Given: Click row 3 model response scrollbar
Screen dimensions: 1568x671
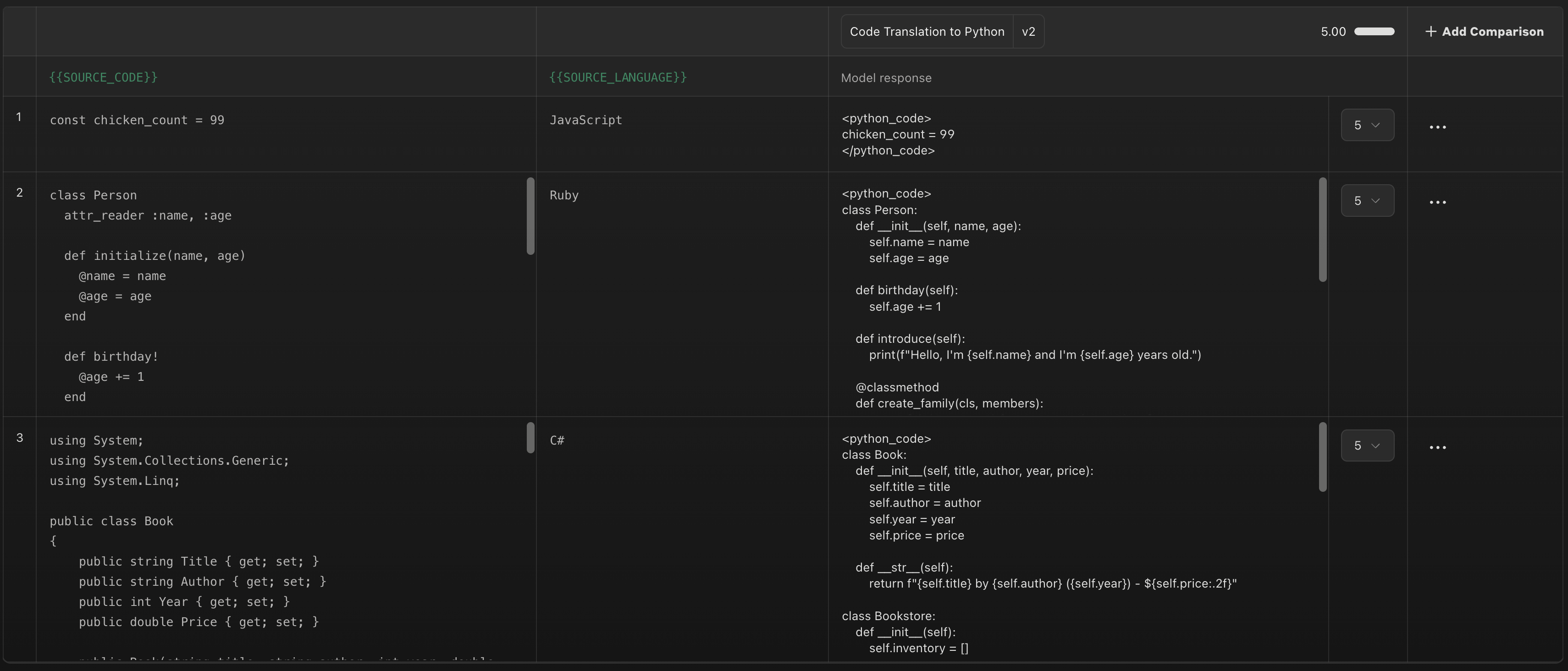Looking at the screenshot, I should [x=1322, y=457].
